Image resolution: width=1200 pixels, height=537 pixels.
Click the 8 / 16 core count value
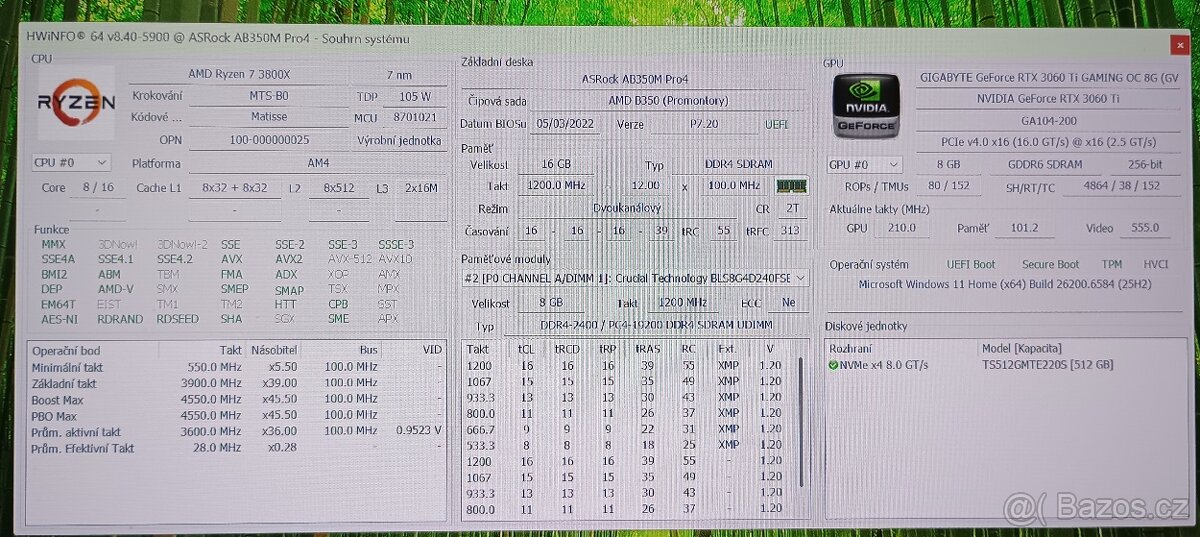pyautogui.click(x=98, y=188)
